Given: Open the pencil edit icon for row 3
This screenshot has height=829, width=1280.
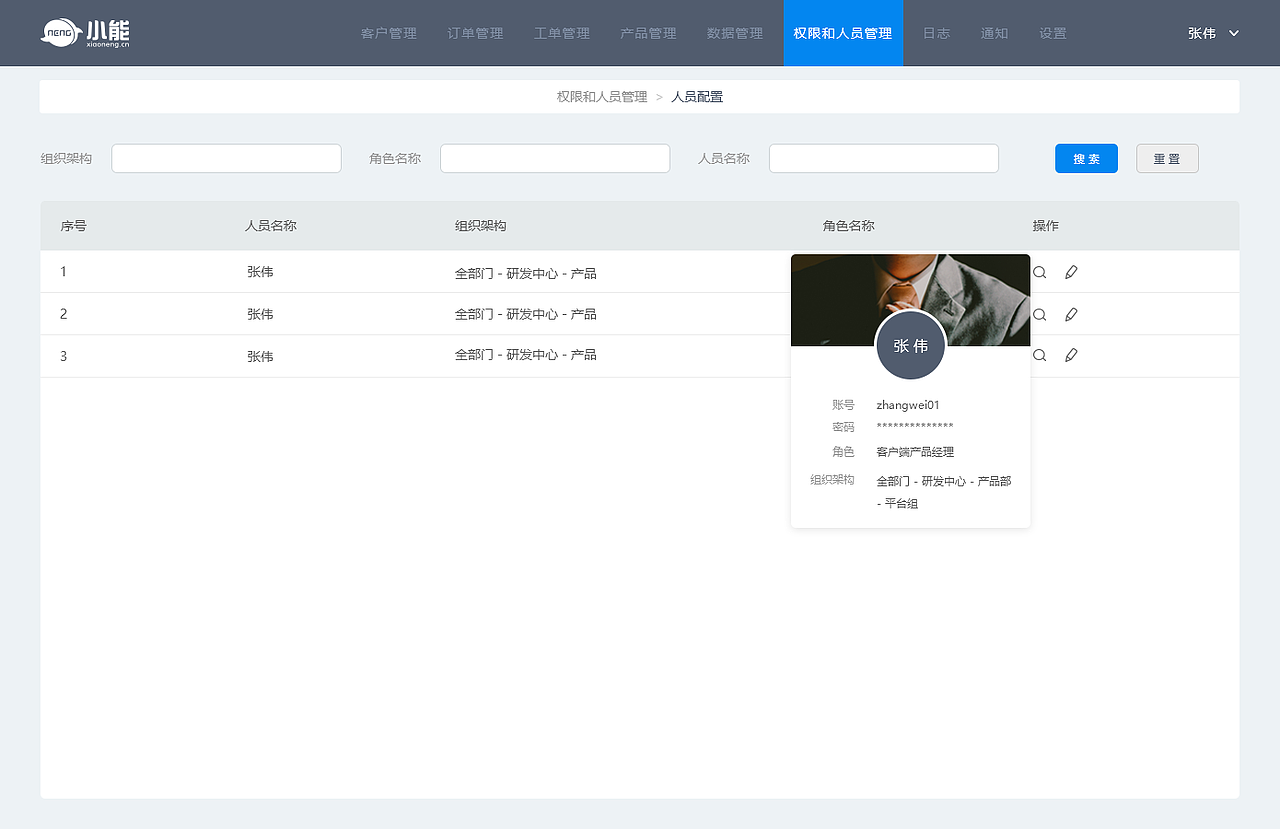Looking at the screenshot, I should pyautogui.click(x=1071, y=355).
